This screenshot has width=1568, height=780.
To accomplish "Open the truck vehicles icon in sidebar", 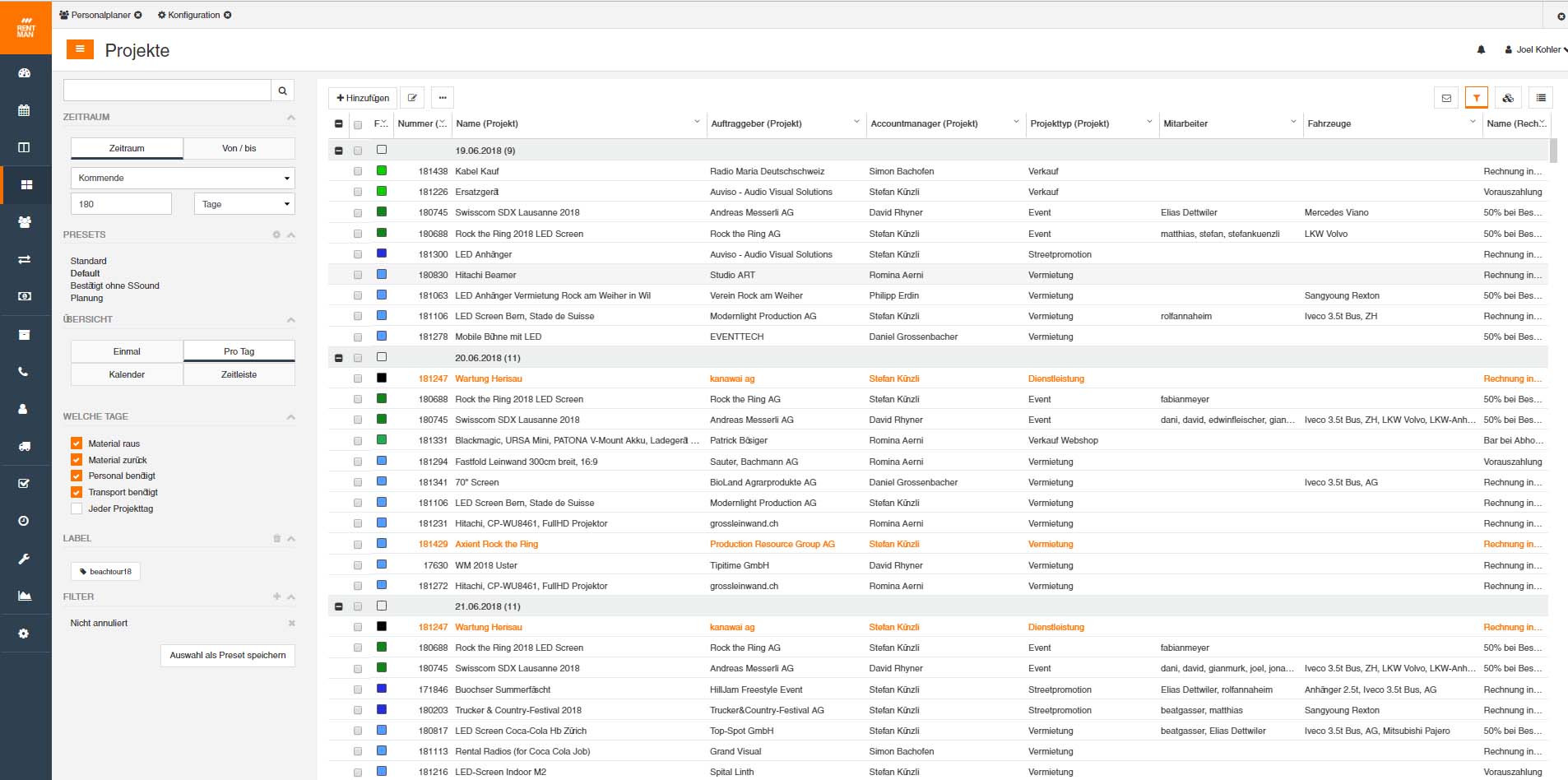I will (25, 447).
